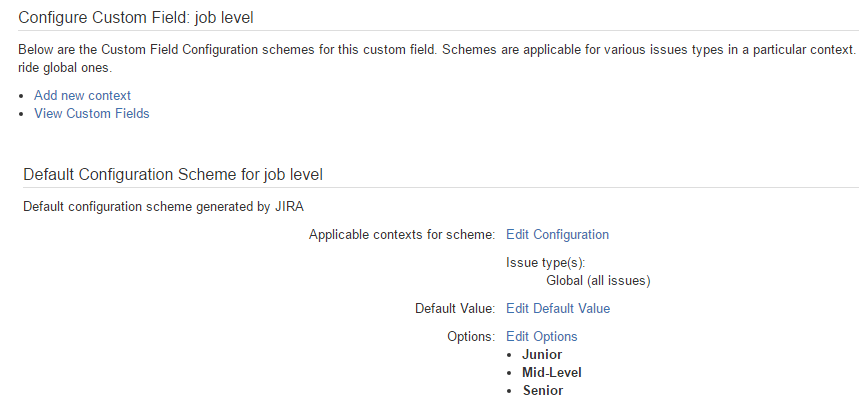Screen dimensions: 859x413
Task: Click Edit Configuration for the scheme
Action: coord(557,234)
